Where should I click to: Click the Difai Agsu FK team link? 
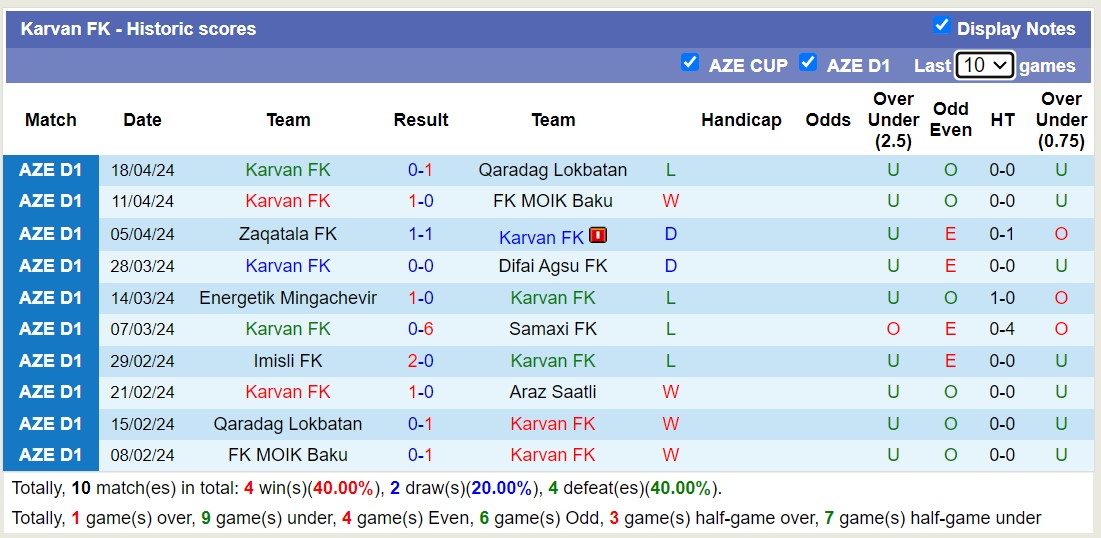click(552, 266)
